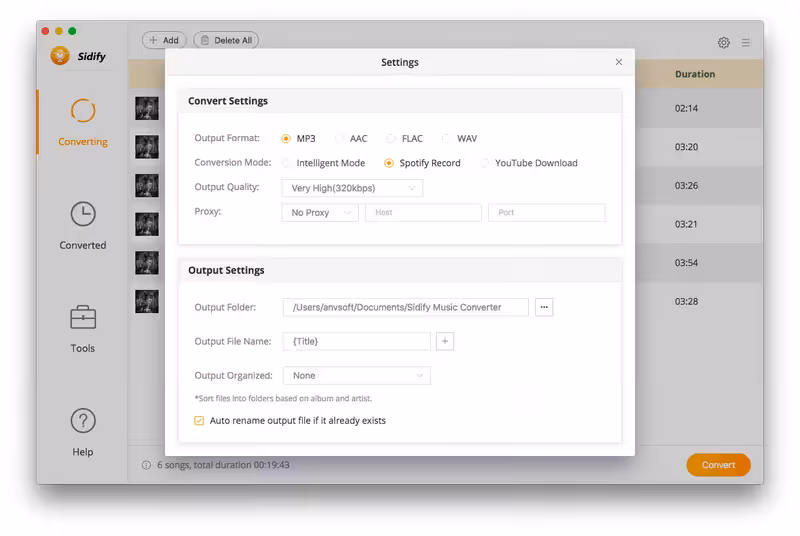800x536 pixels.
Task: Close the Settings dialog
Action: click(x=619, y=62)
